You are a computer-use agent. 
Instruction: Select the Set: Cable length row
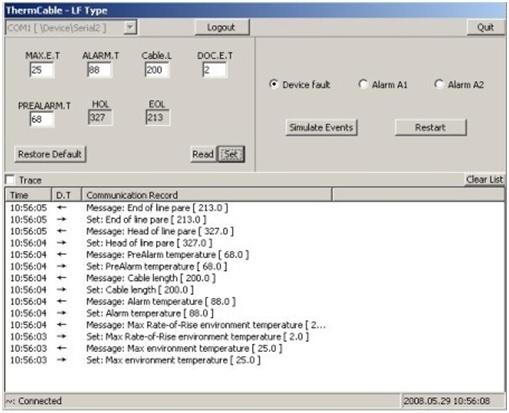[x=255, y=290]
